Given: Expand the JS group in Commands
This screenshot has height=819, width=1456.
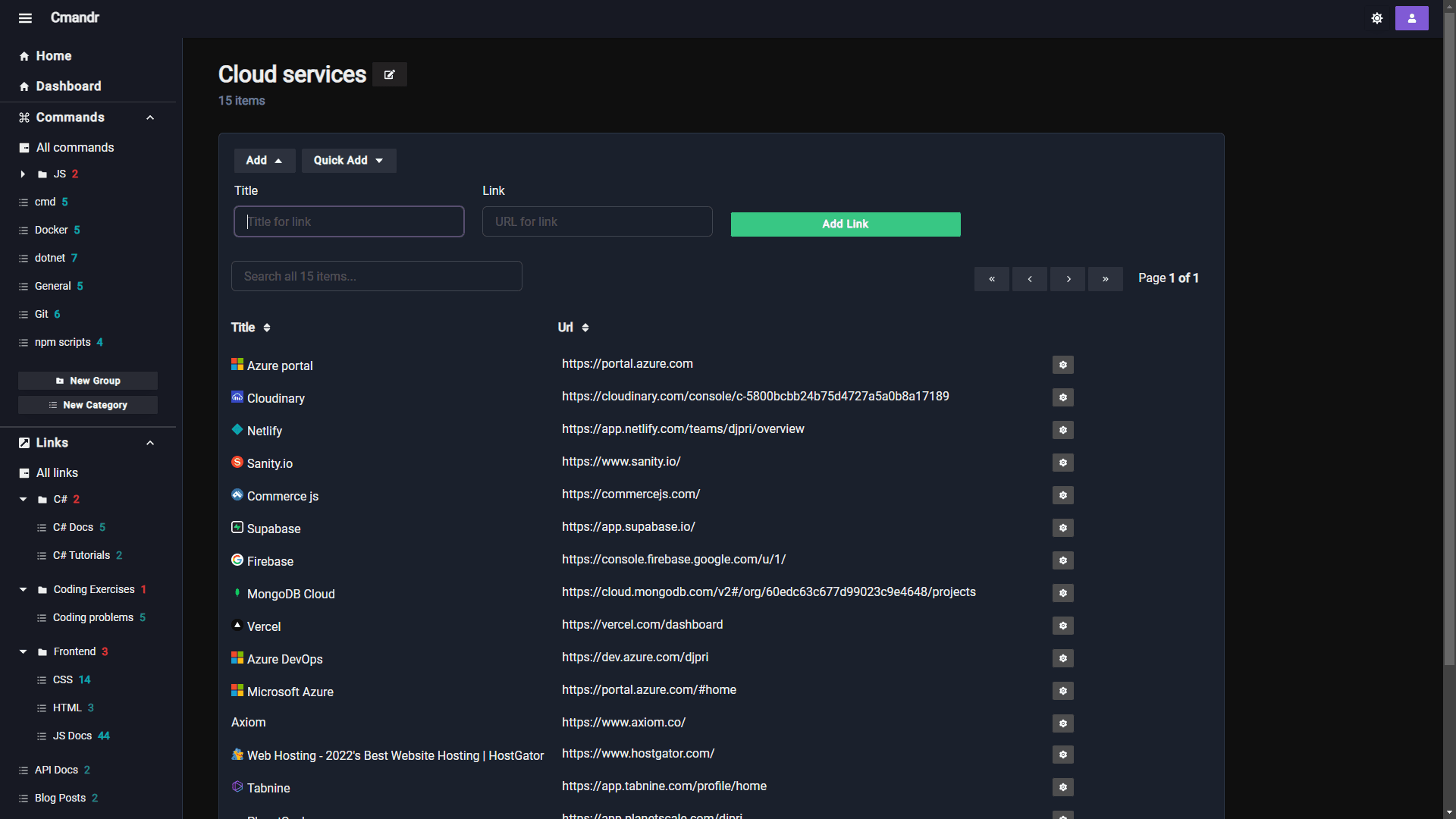Looking at the screenshot, I should click(23, 174).
